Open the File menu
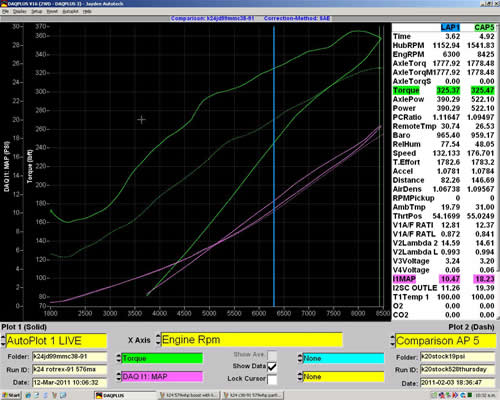The image size is (500, 400). [x=5, y=11]
